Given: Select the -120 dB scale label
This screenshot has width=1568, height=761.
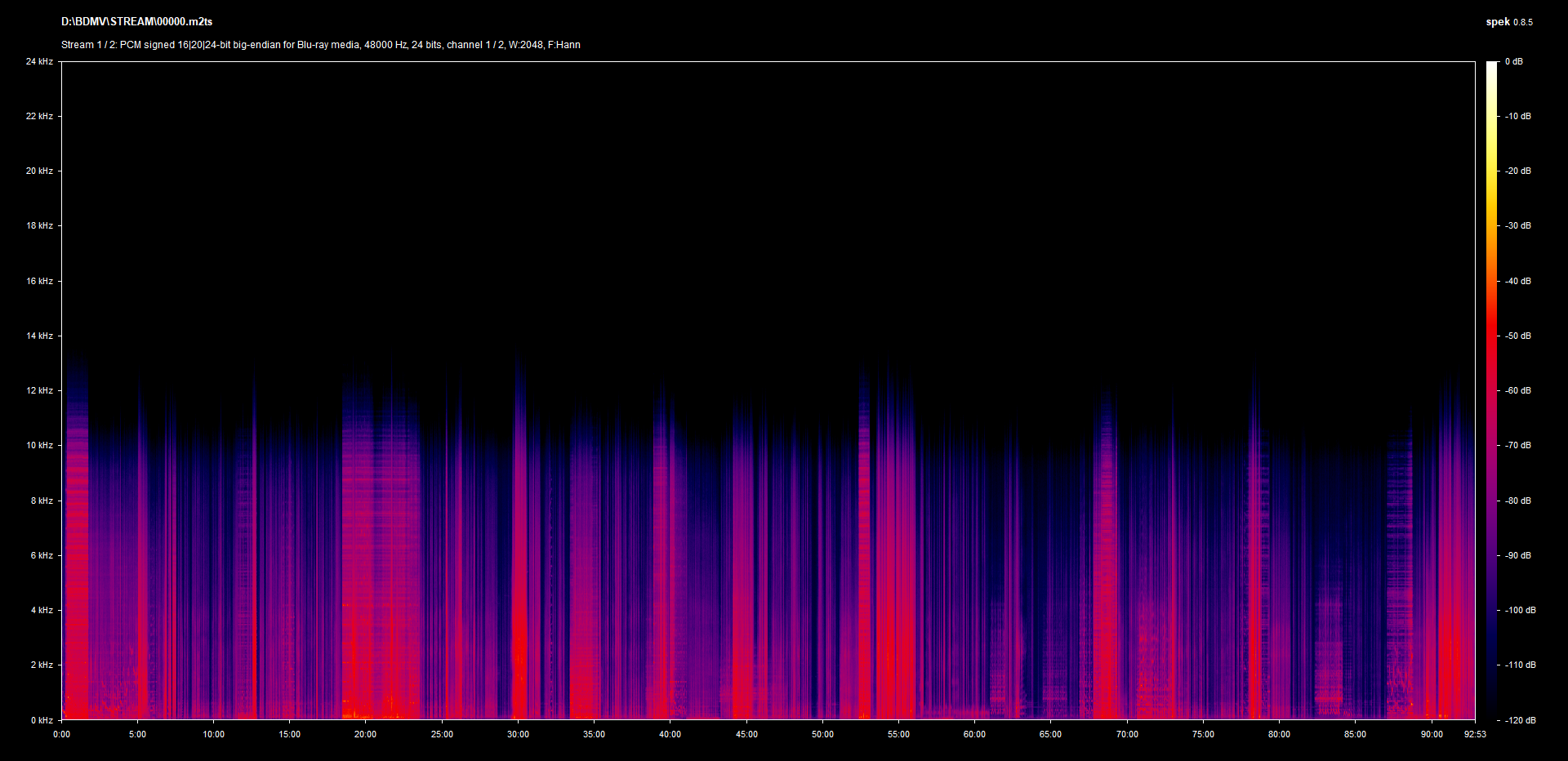Looking at the screenshot, I should [x=1520, y=720].
